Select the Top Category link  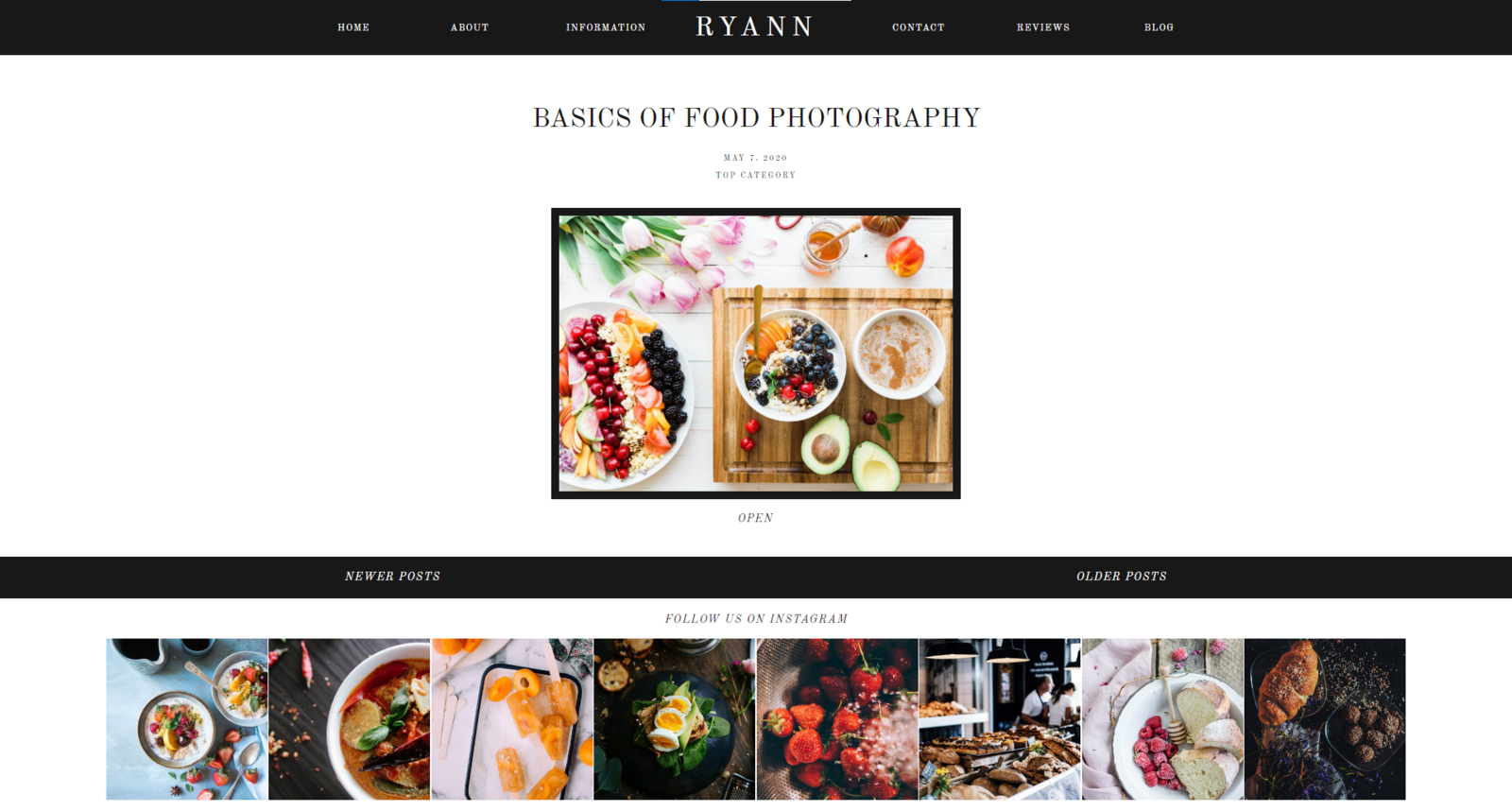[x=756, y=175]
